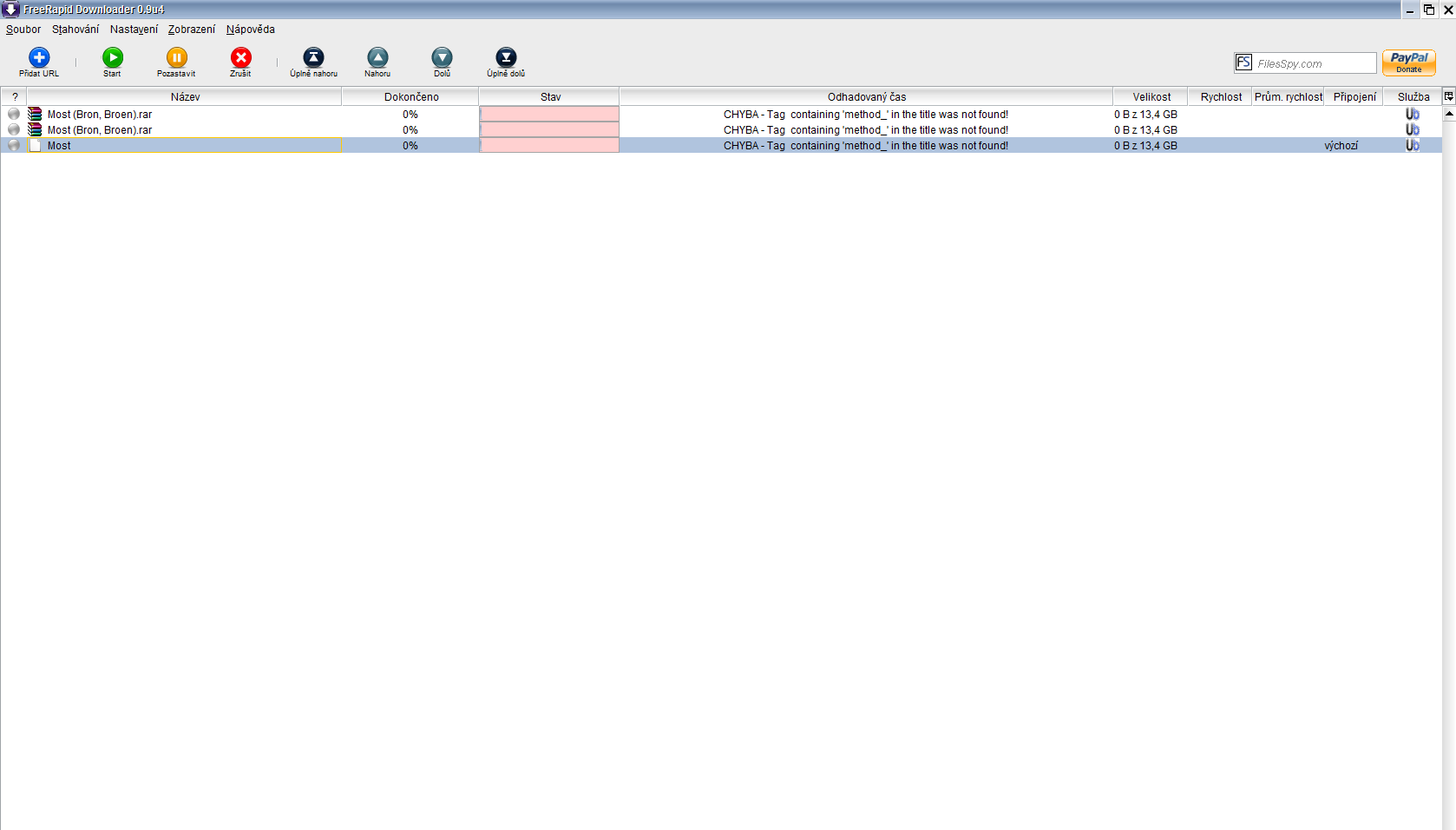1456x830 pixels.
Task: Click the Přidat URL plus icon
Action: (x=39, y=58)
